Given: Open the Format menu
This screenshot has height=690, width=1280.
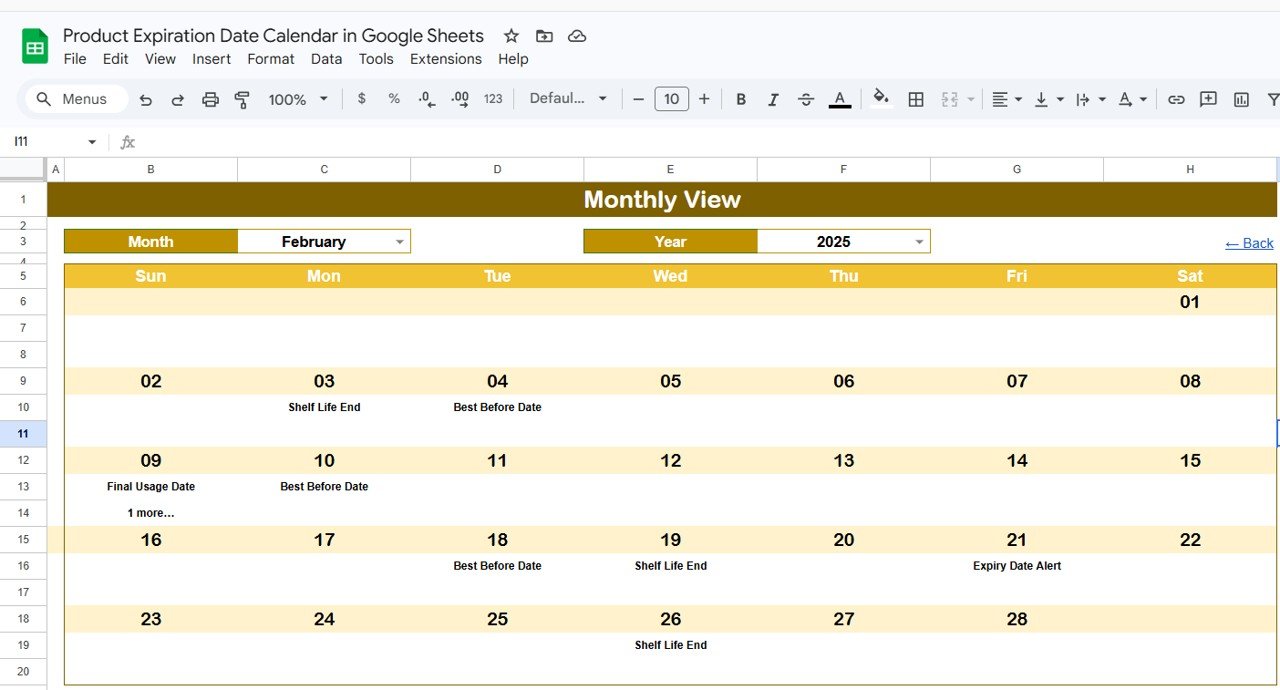Looking at the screenshot, I should [x=271, y=59].
